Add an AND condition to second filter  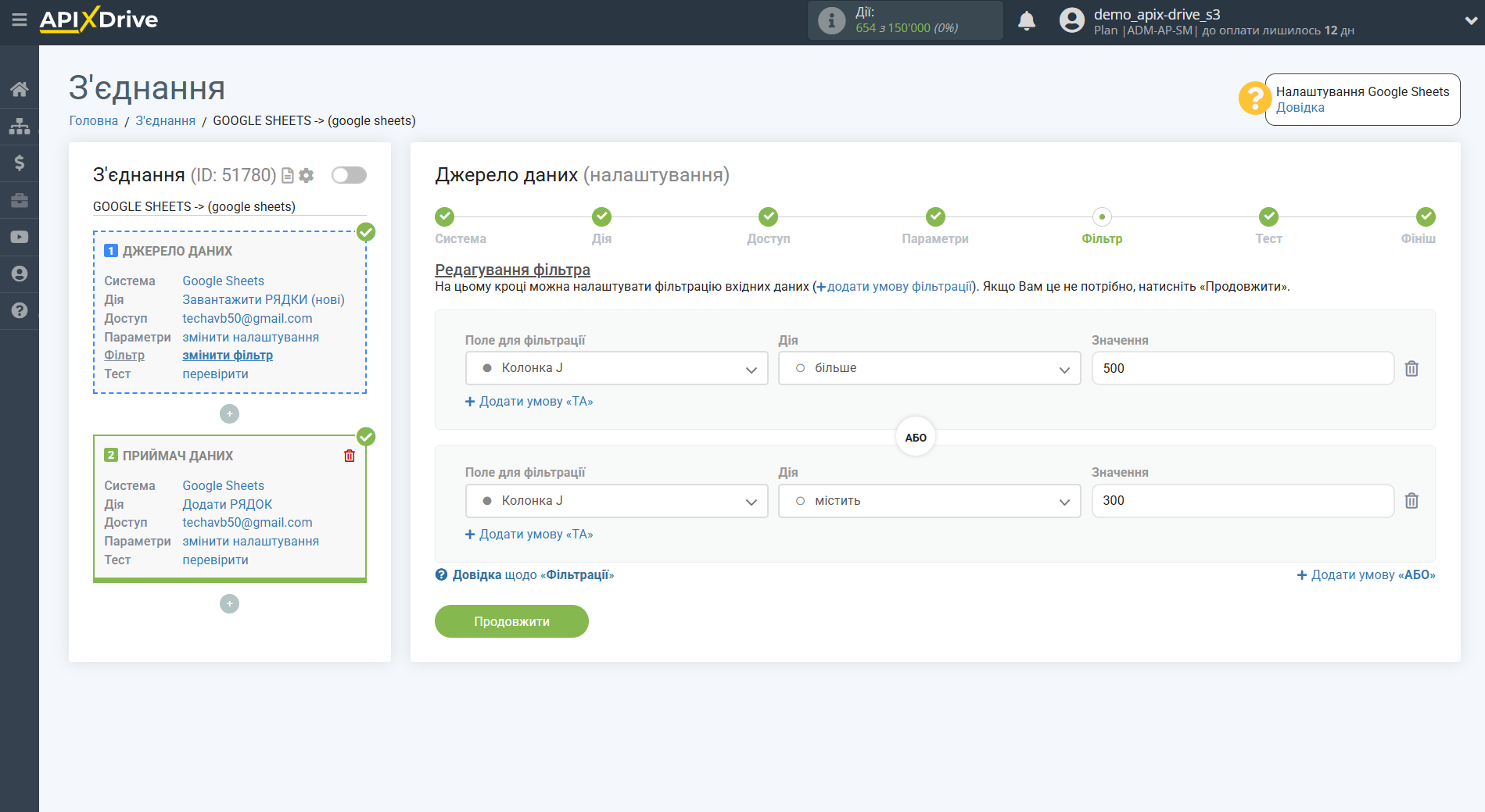[529, 535]
